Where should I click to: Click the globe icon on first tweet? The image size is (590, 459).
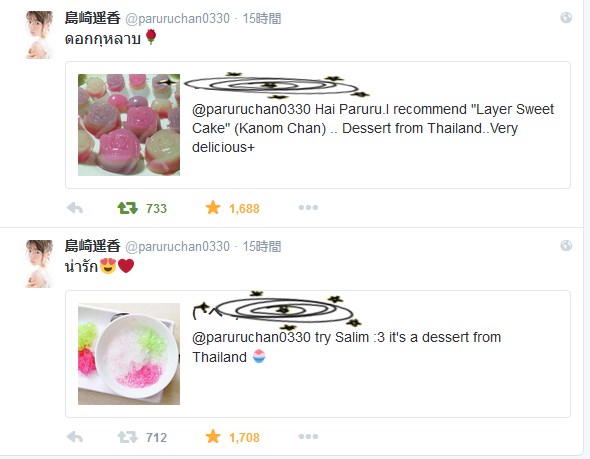click(x=566, y=17)
